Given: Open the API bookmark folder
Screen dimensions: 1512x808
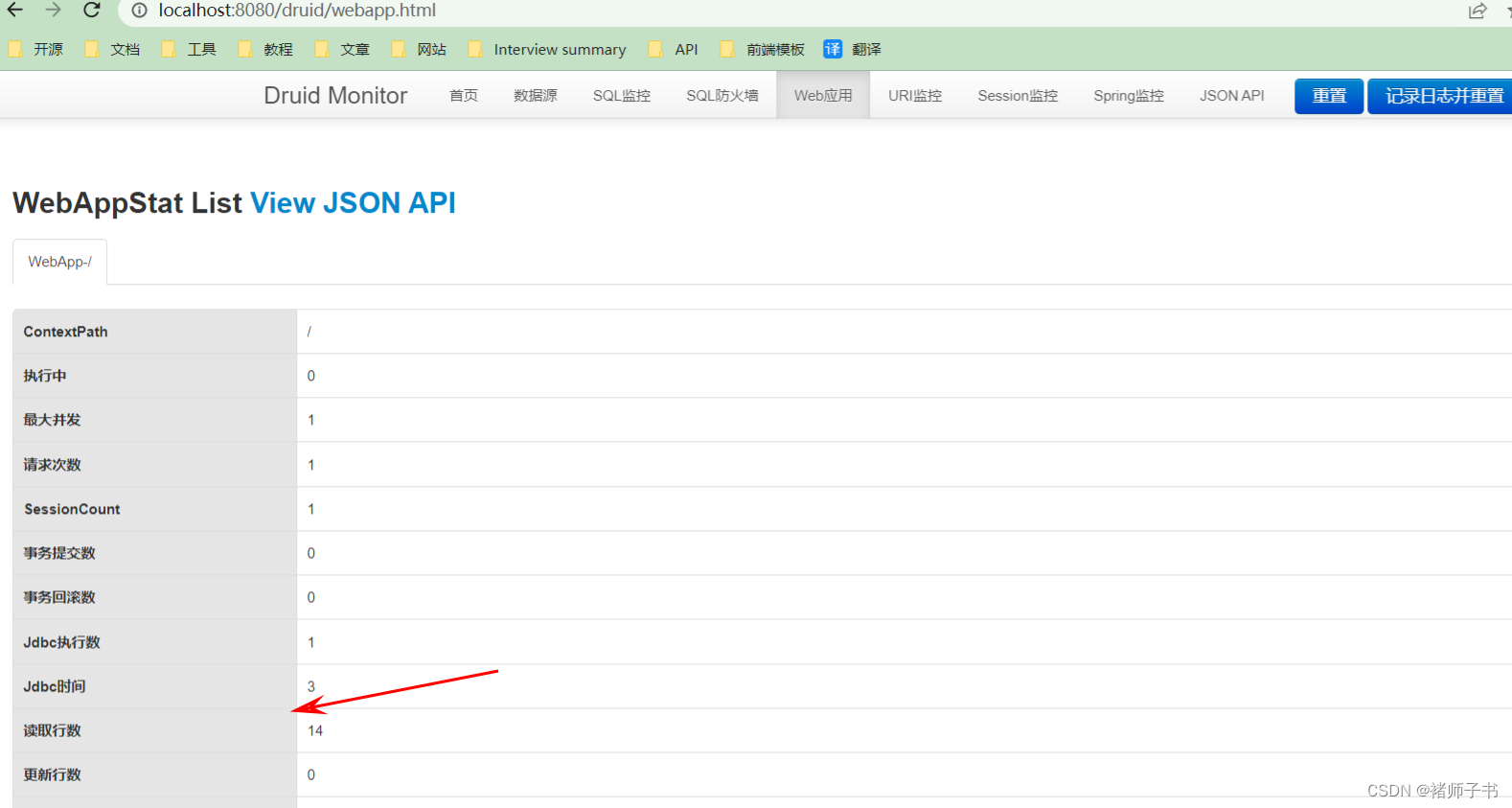Looking at the screenshot, I should click(674, 49).
